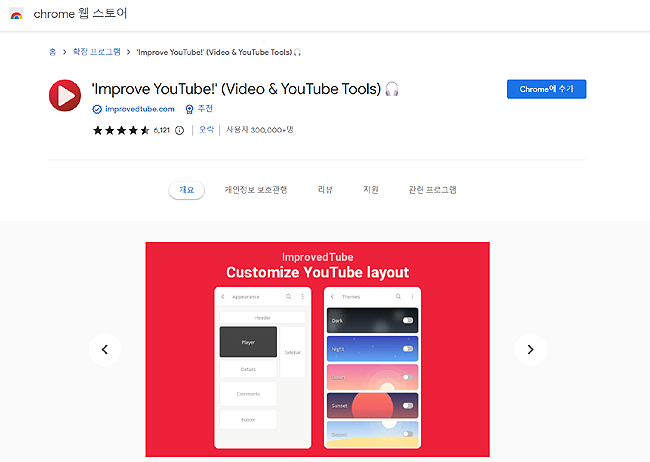This screenshot has width=650, height=462.
Task: Toggle the Sunset theme switch
Action: pyautogui.click(x=408, y=406)
